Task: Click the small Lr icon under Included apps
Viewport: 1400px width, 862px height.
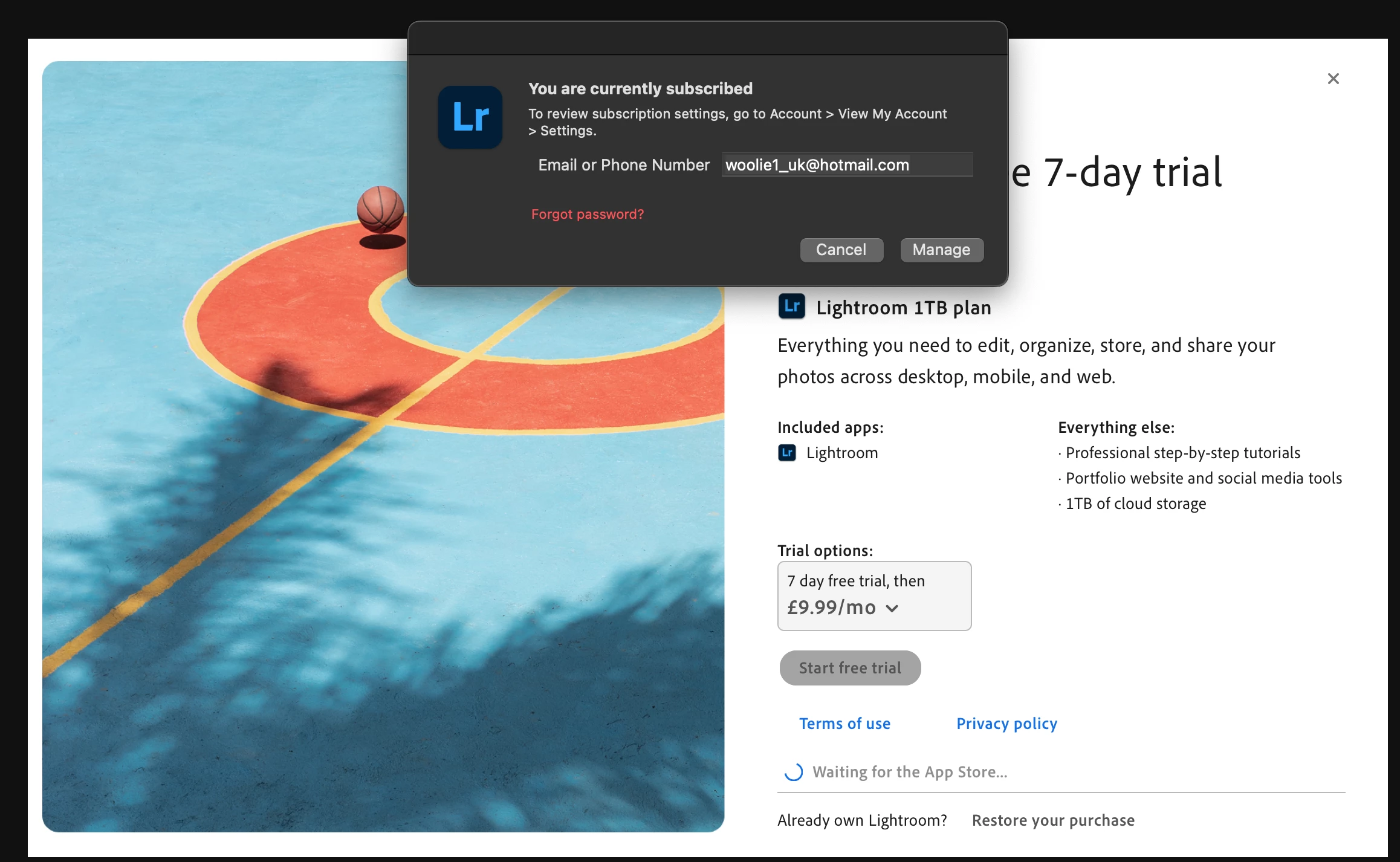Action: pyautogui.click(x=786, y=453)
